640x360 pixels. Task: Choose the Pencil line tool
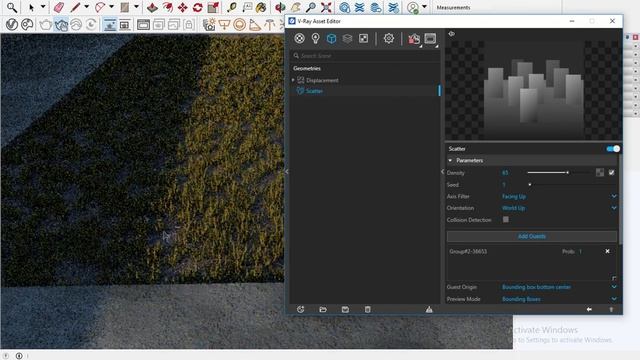[75, 7]
